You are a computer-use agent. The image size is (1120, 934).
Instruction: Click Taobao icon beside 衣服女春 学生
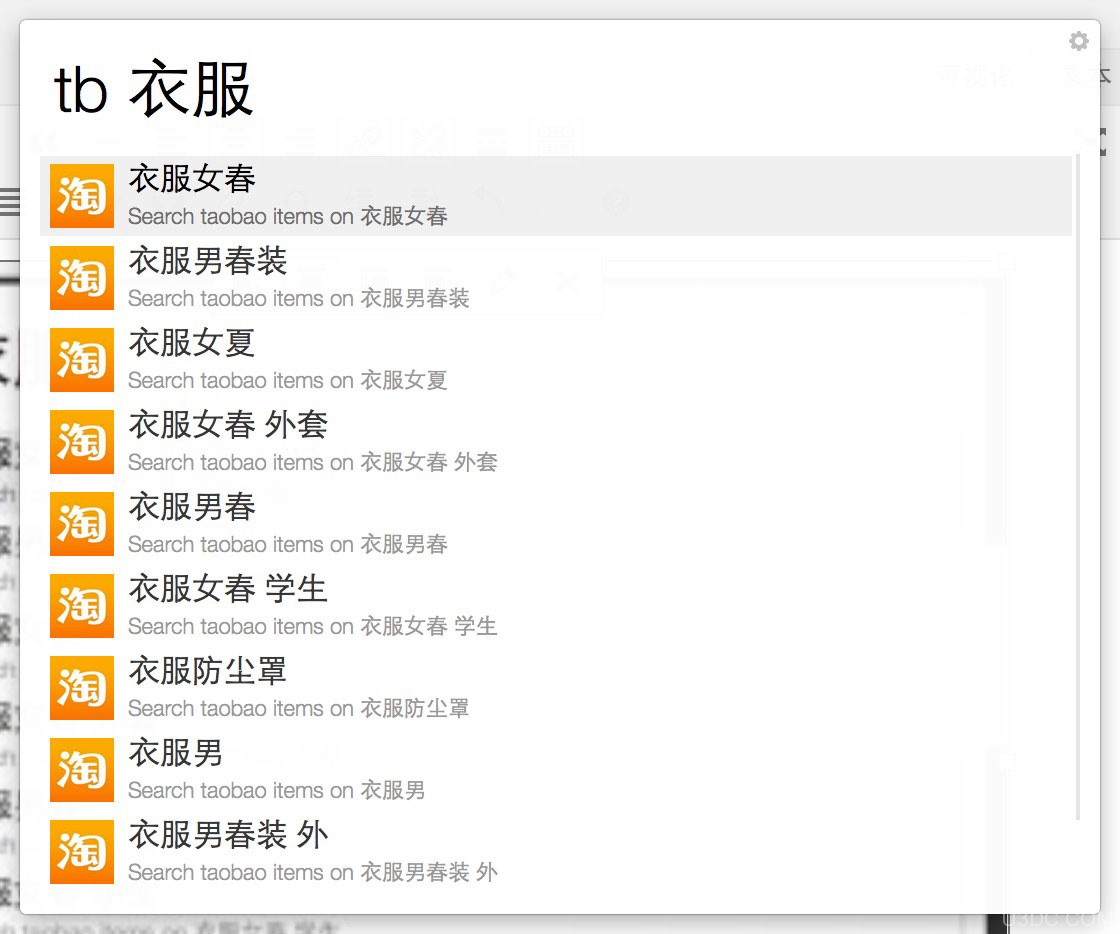82,607
